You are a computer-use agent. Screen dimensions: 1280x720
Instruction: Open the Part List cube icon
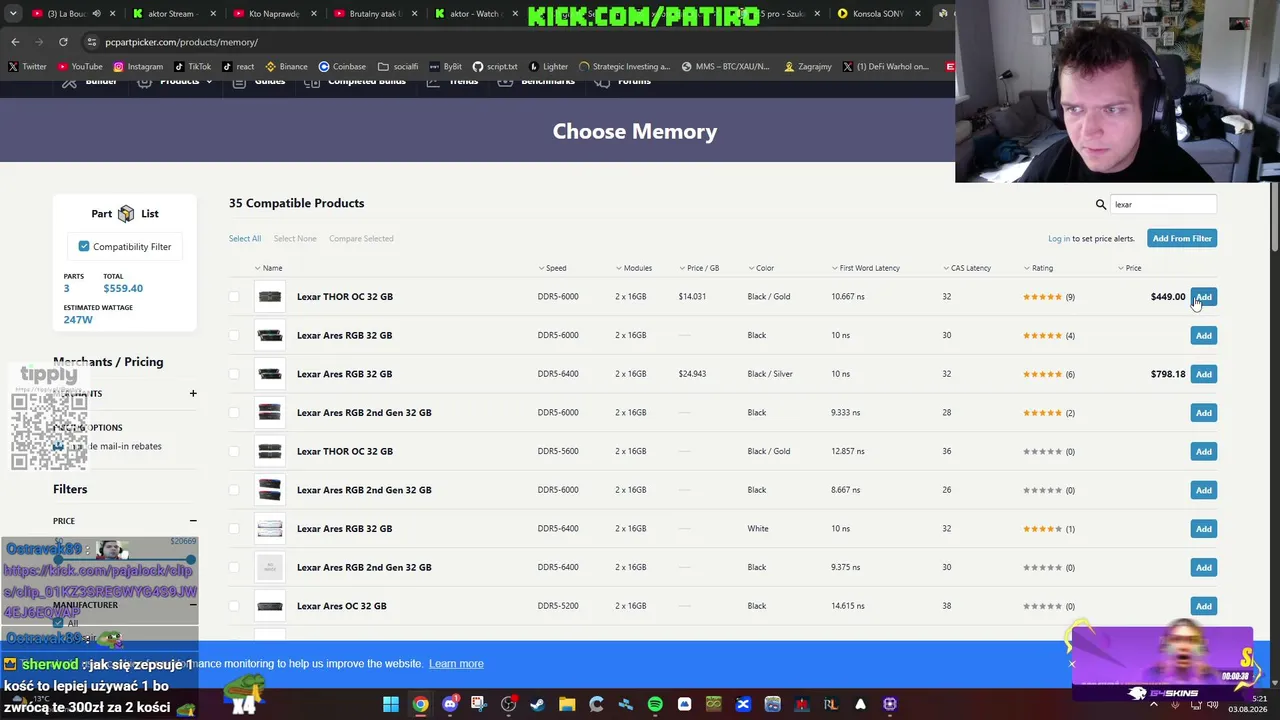tap(126, 214)
